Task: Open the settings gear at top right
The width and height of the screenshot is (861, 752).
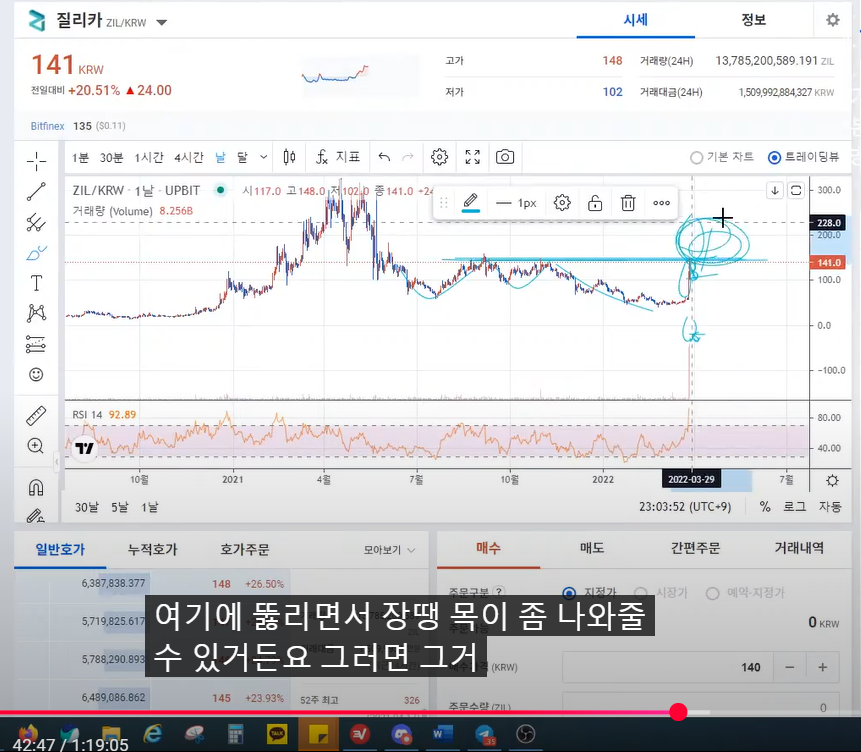Action: (833, 20)
